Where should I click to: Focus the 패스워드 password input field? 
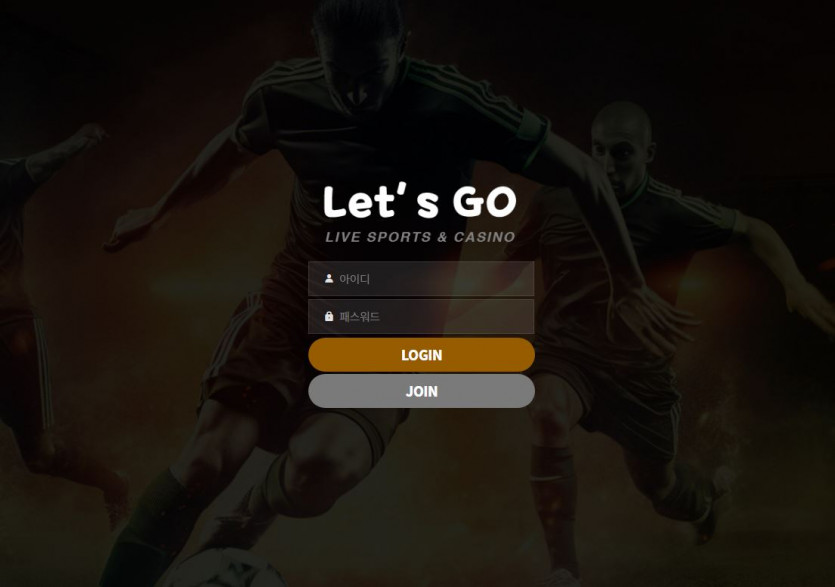click(421, 316)
